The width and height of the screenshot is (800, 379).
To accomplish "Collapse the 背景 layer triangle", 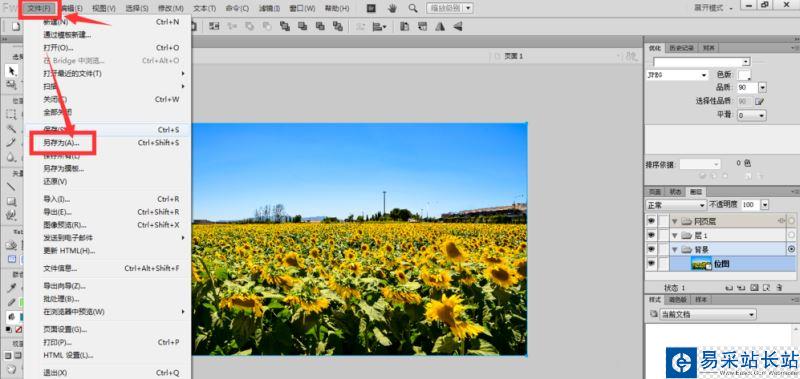I will (x=674, y=250).
